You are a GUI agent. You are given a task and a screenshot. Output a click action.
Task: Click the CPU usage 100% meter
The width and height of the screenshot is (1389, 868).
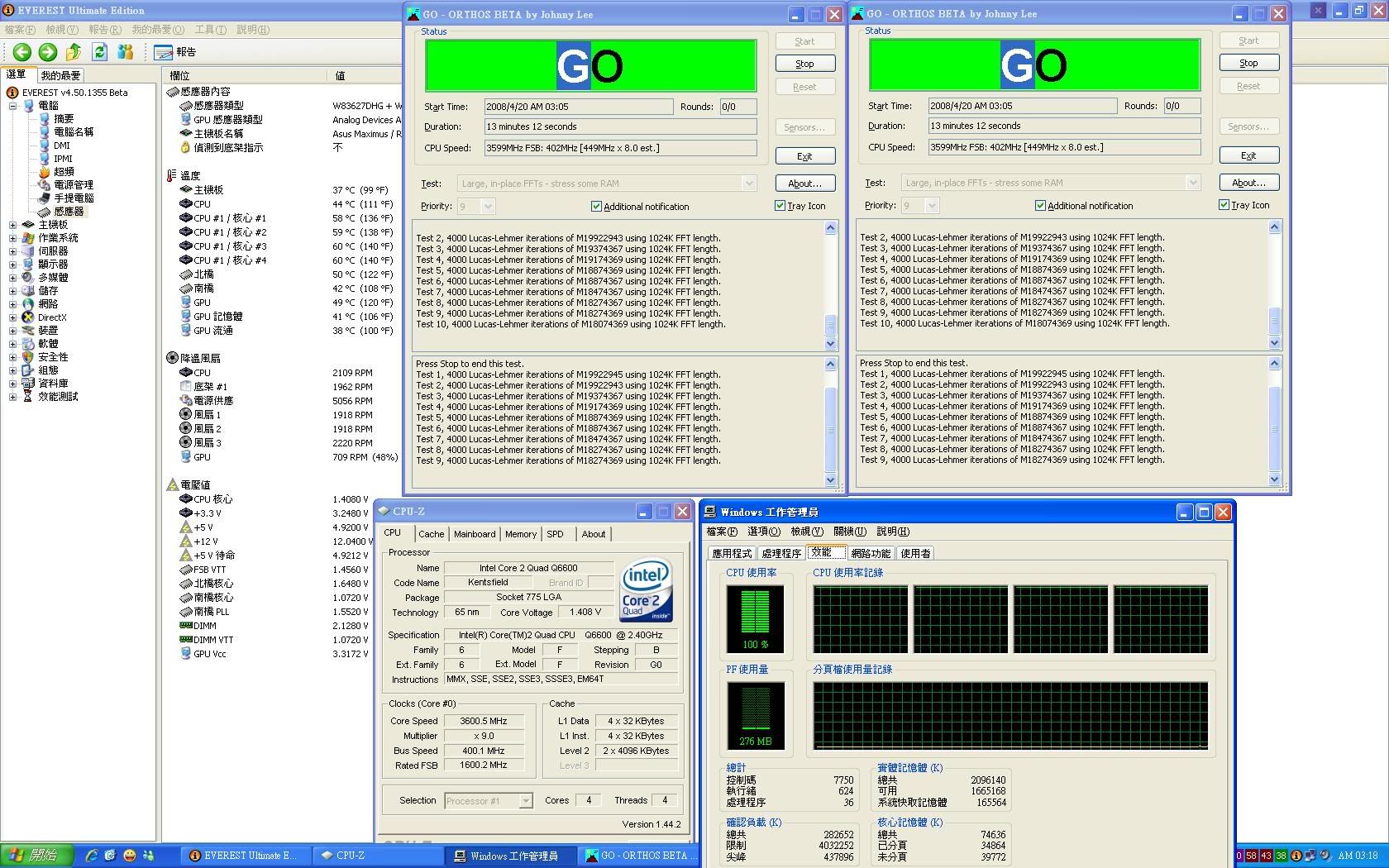[755, 620]
